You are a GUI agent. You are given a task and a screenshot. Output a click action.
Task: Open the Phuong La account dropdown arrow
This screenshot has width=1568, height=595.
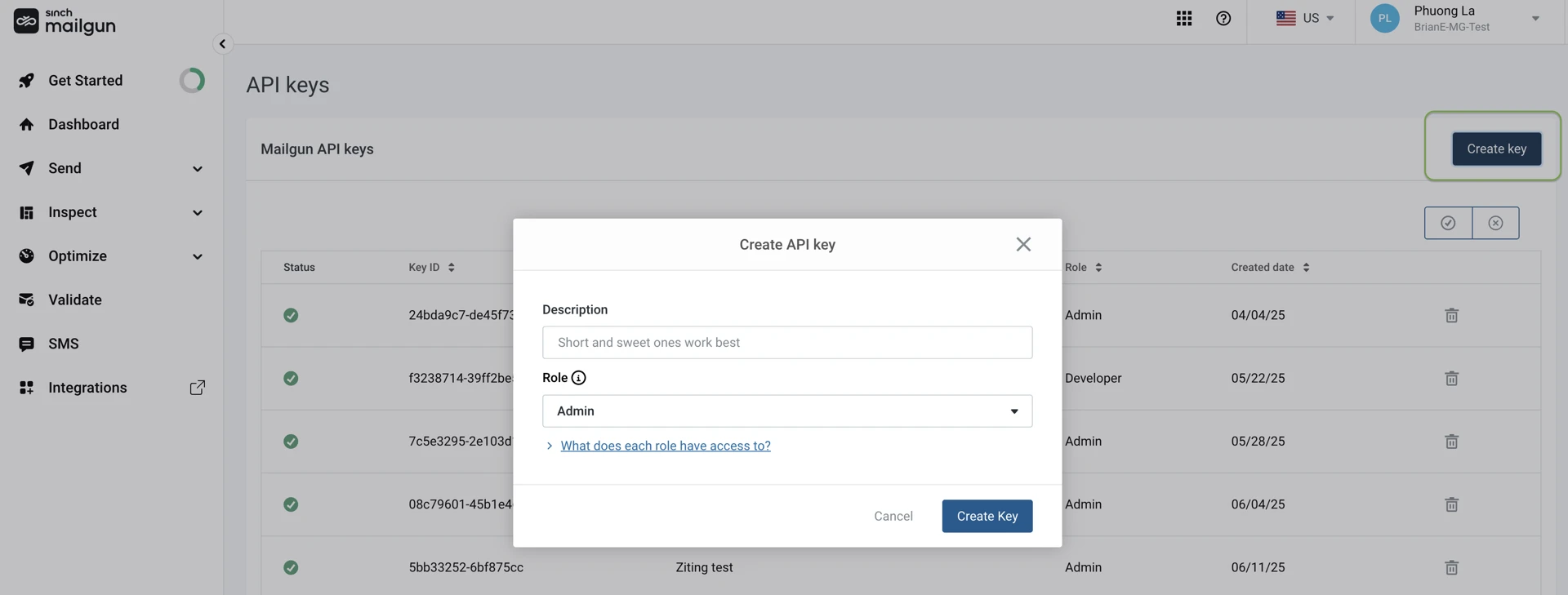click(1535, 18)
